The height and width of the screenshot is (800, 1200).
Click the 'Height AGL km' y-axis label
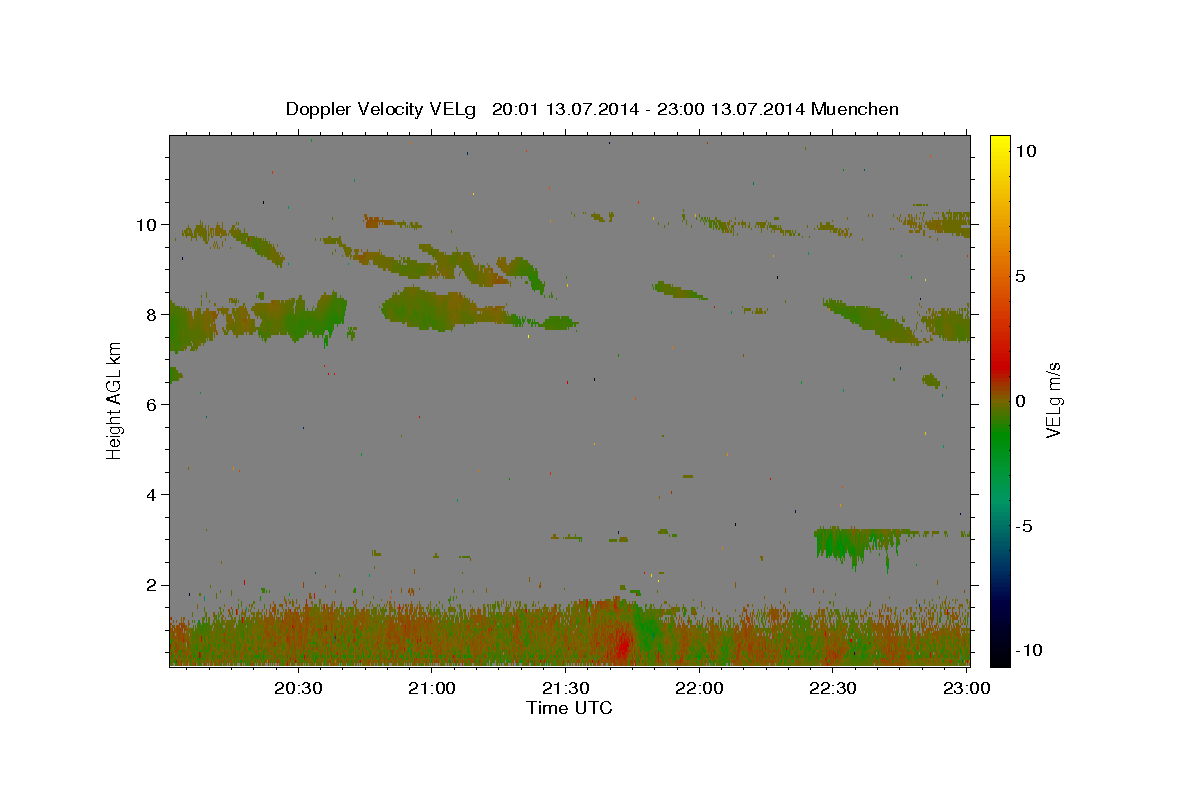(x=115, y=400)
